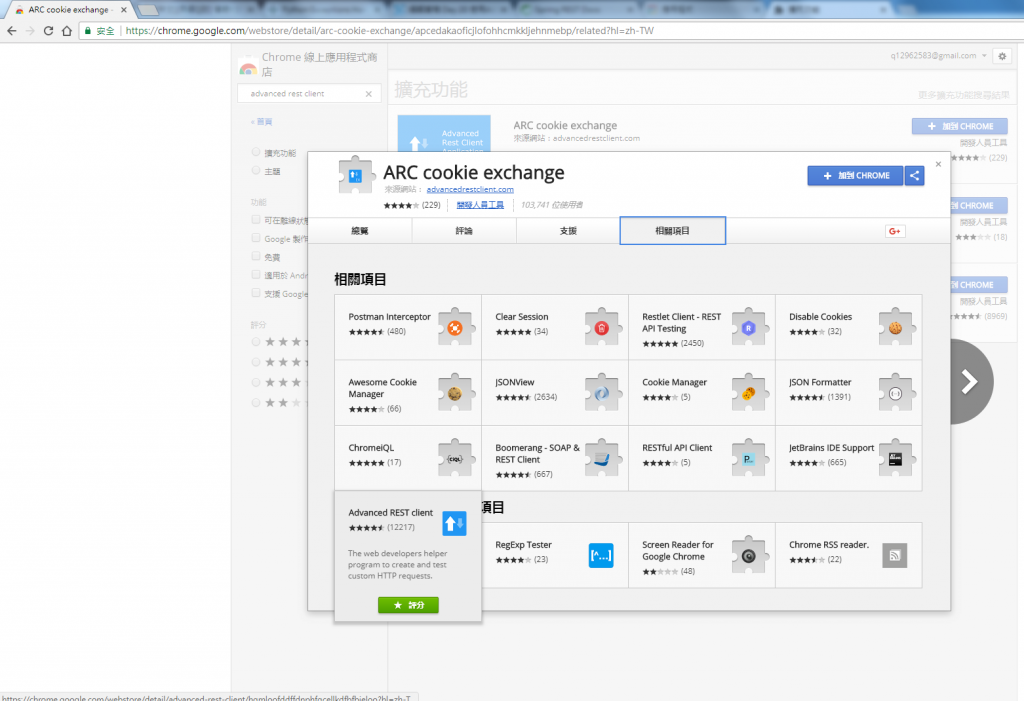
Task: Click the ChromeiQL extension icon
Action: pyautogui.click(x=455, y=458)
